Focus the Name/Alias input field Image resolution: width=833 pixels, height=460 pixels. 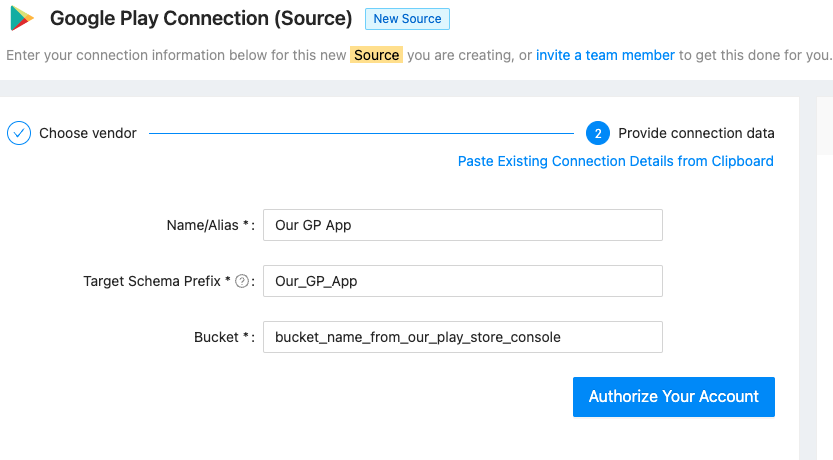coord(462,225)
